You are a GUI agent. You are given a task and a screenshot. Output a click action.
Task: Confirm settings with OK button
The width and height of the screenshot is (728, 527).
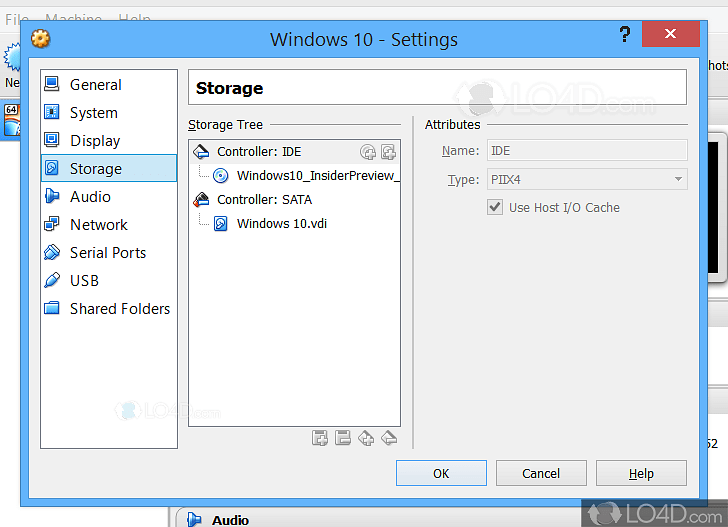(x=441, y=473)
